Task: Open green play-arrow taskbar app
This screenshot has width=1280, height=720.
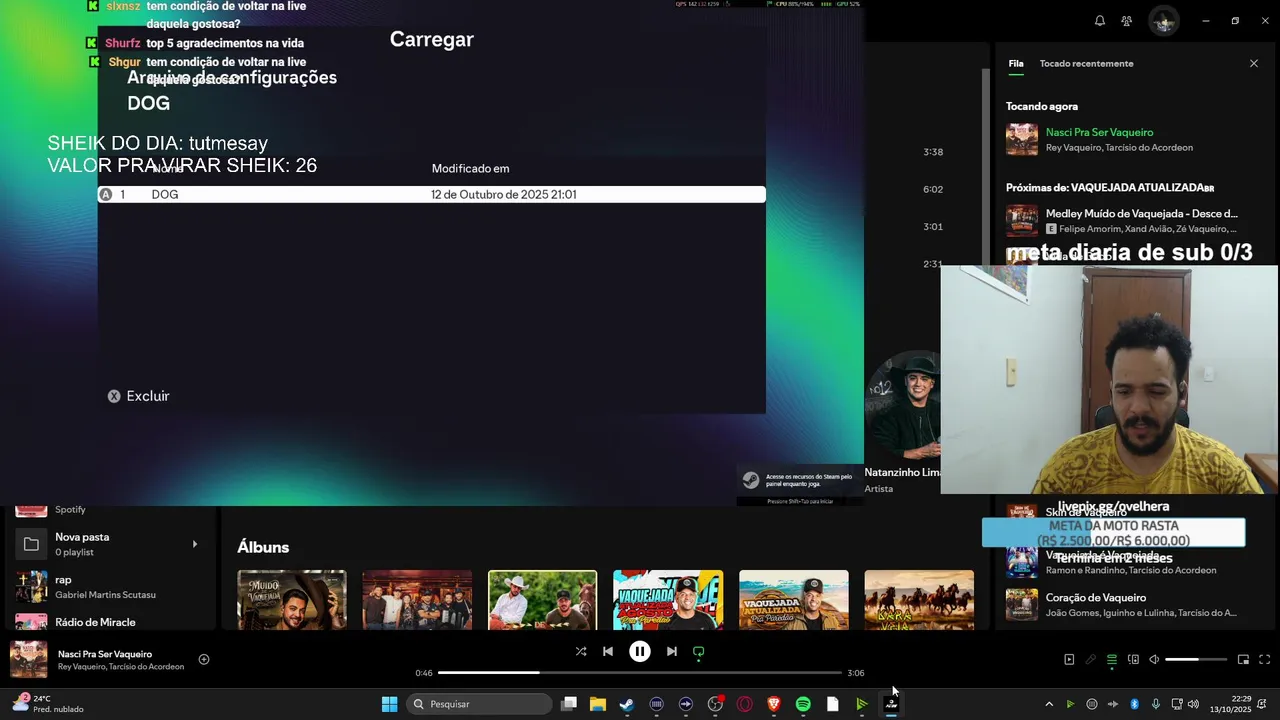Action: click(861, 704)
